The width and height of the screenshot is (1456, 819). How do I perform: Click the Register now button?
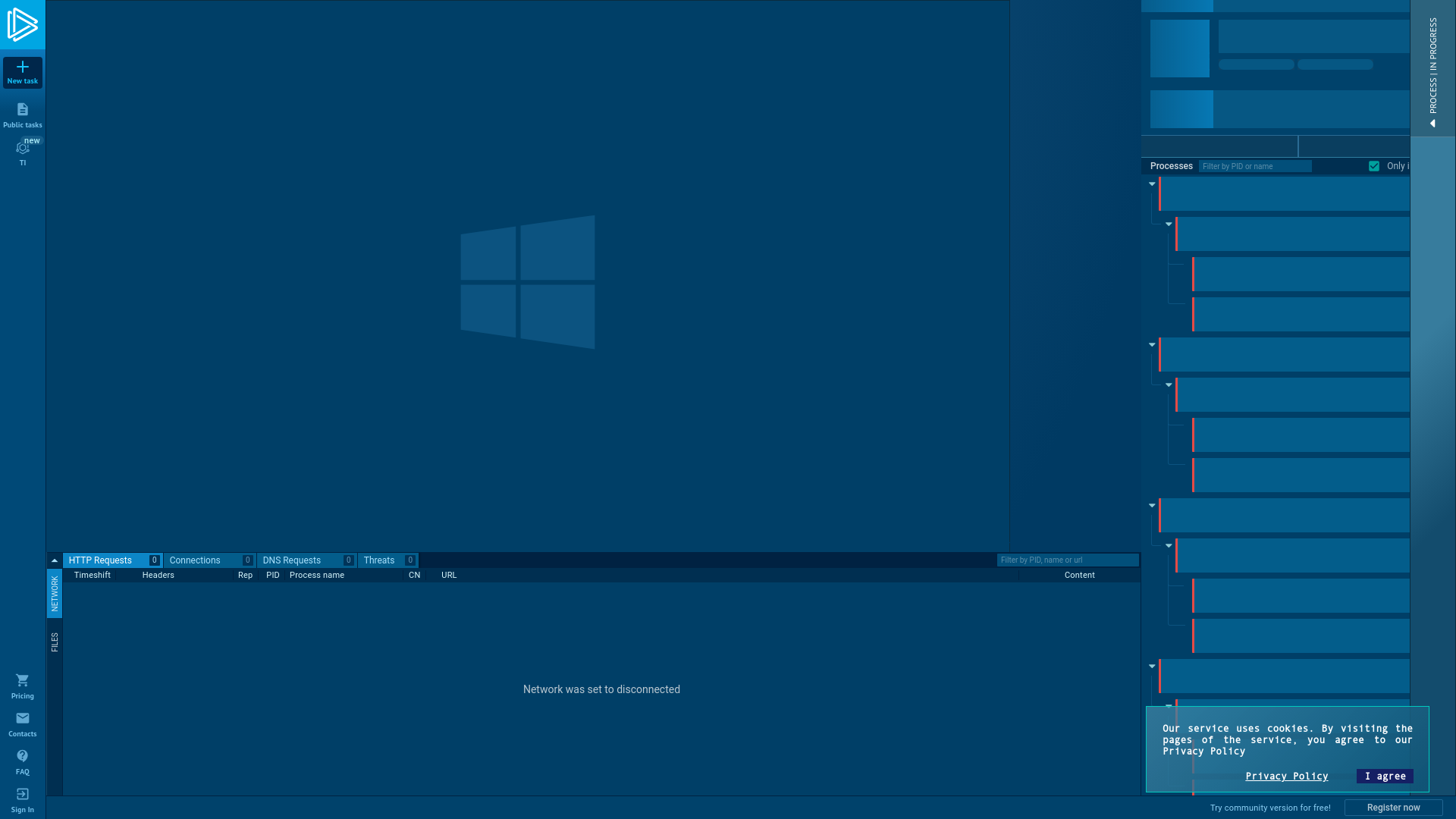[x=1393, y=808]
